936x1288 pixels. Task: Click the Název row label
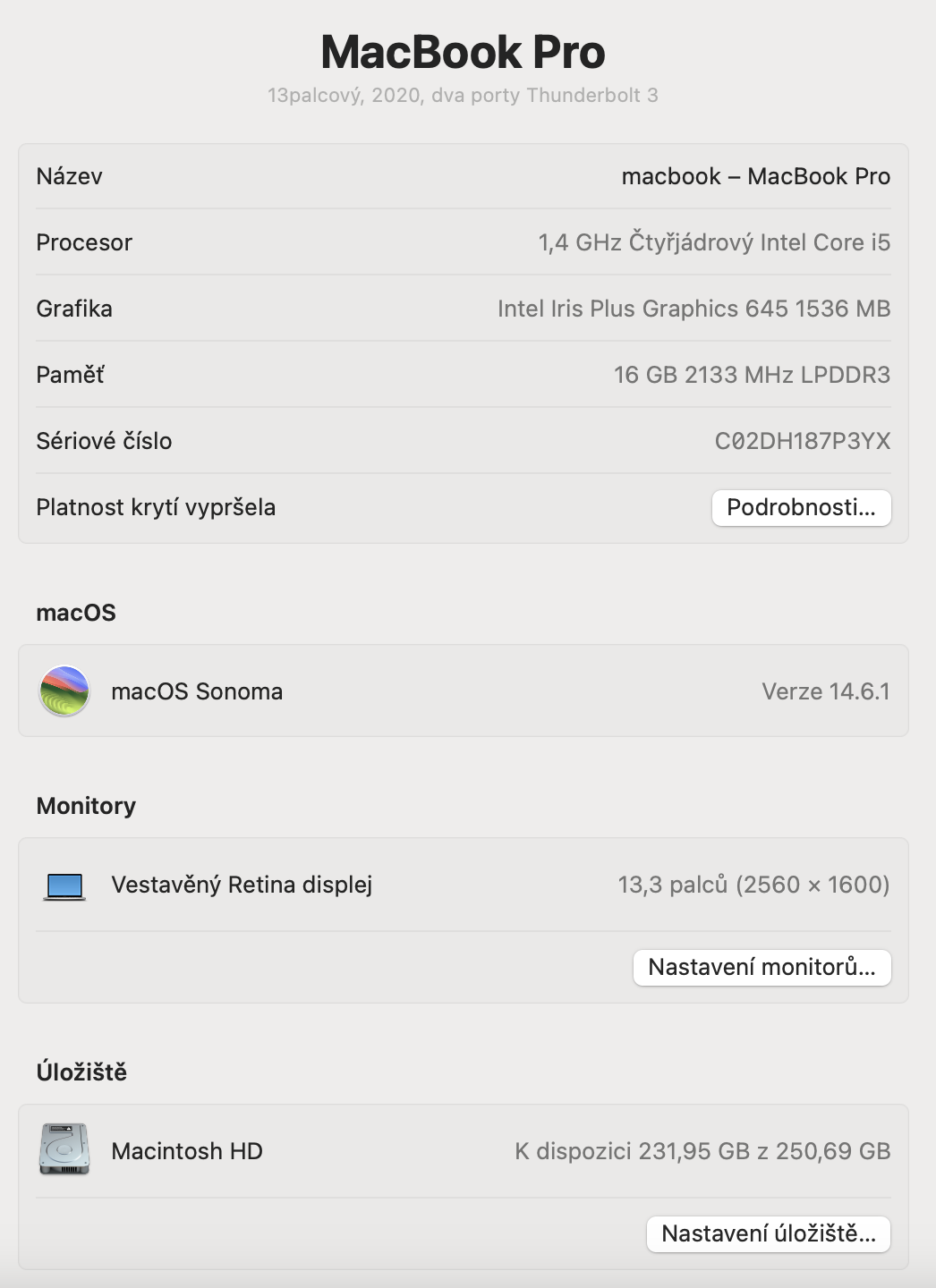(69, 176)
